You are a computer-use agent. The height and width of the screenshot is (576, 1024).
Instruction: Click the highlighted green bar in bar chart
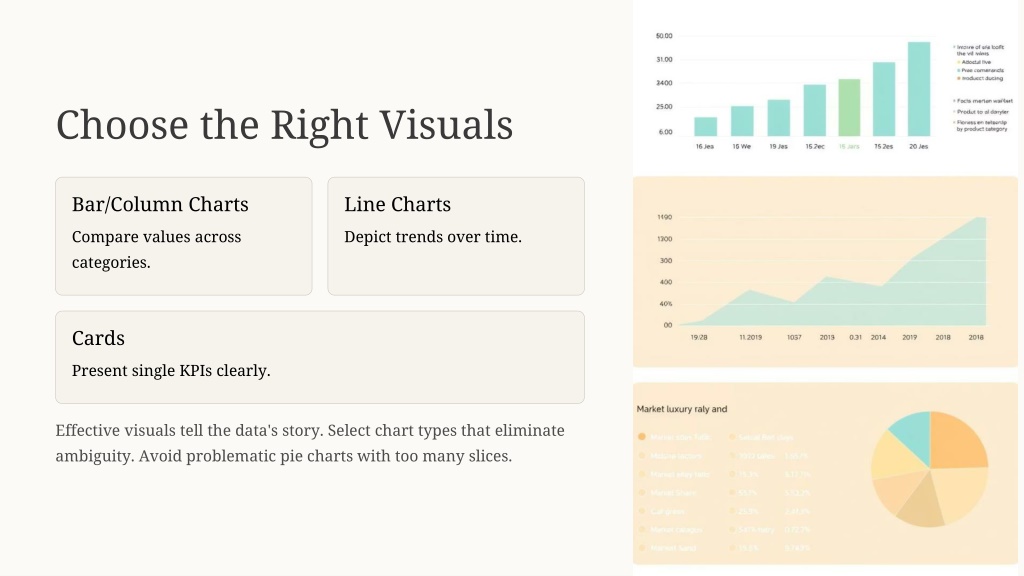[849, 108]
